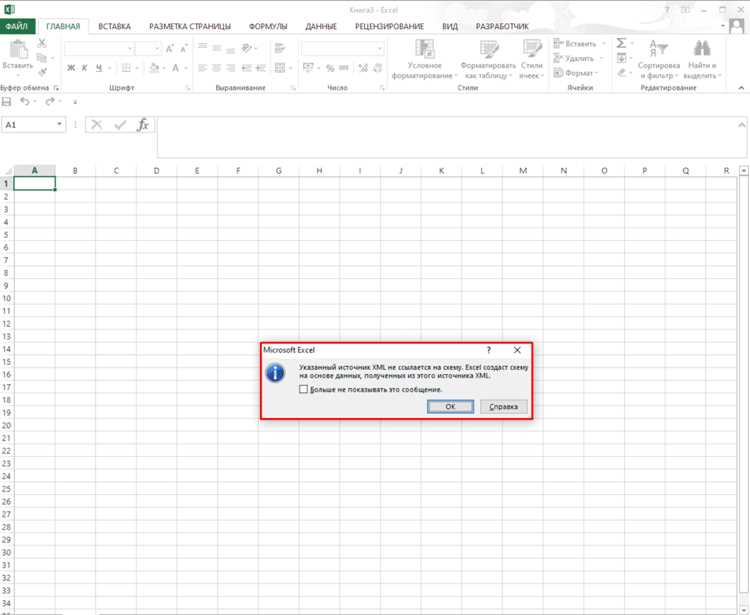Screen dimensions: 750x615
Task: Toggle underline (Ч) formatting
Action: [99, 68]
